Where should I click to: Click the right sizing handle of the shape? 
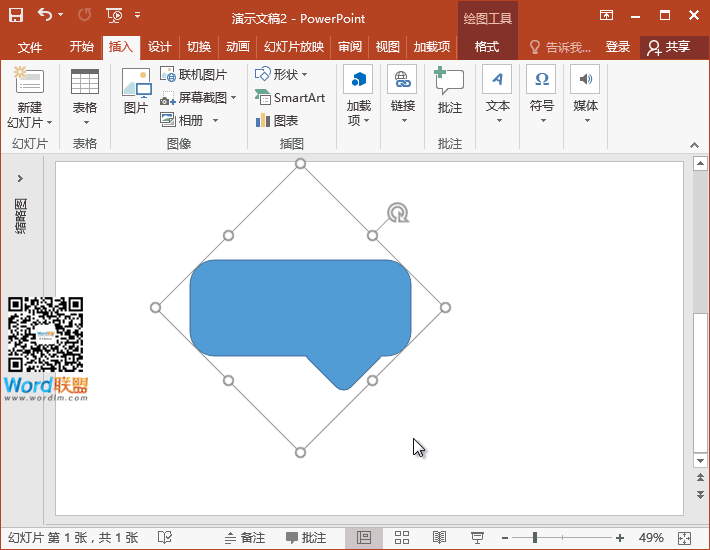[x=445, y=308]
